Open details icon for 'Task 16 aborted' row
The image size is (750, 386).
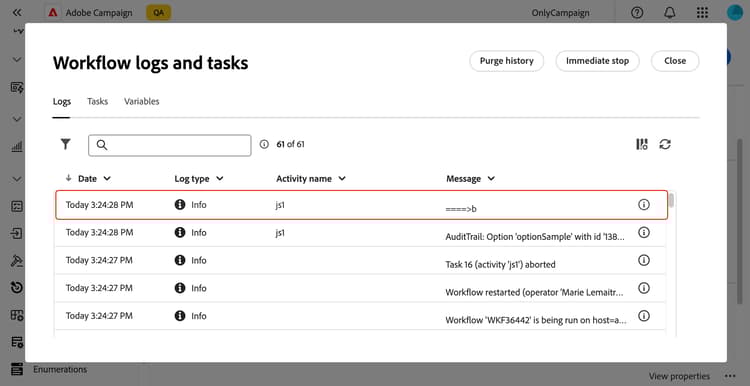pyautogui.click(x=644, y=260)
